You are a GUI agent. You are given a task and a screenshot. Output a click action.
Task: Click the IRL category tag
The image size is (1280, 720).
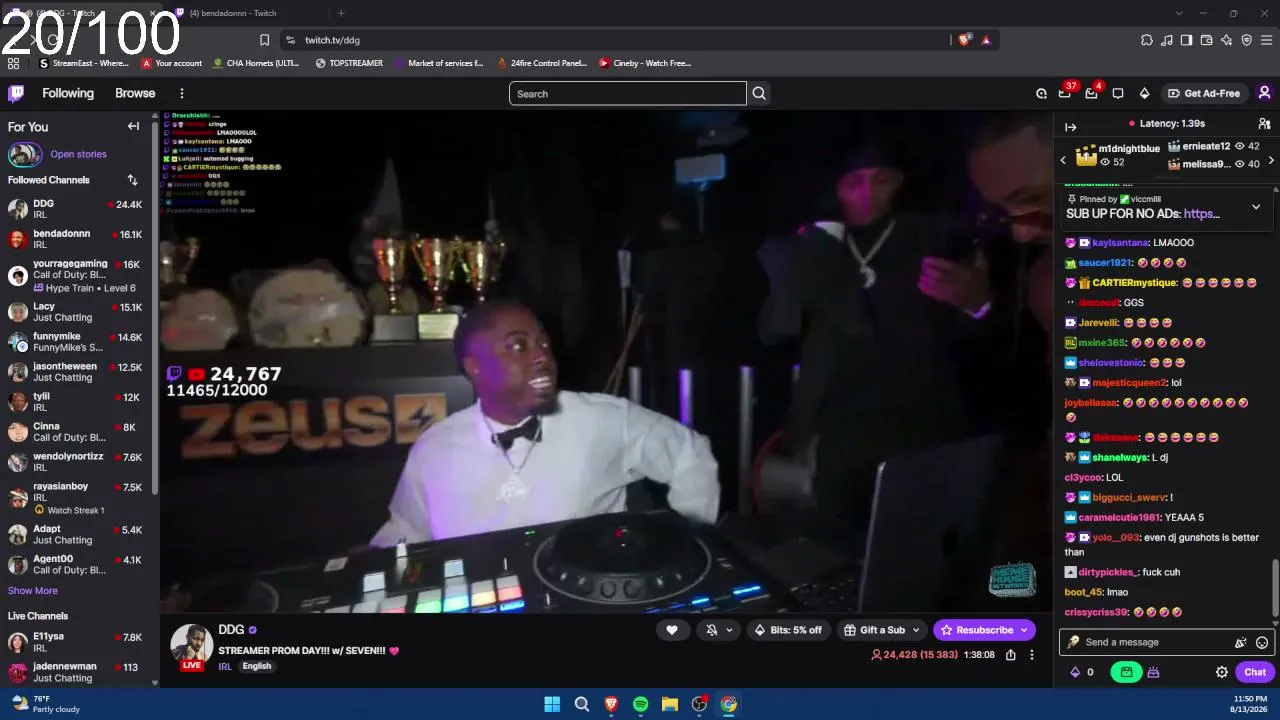coord(226,666)
